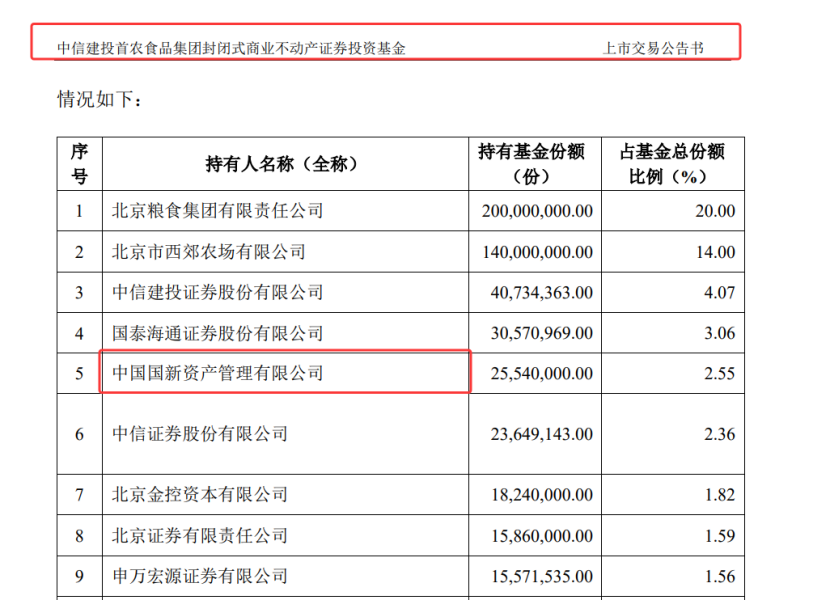Click serial number 1 in 北京粮食集团 row
This screenshot has width=830, height=600.
click(79, 211)
